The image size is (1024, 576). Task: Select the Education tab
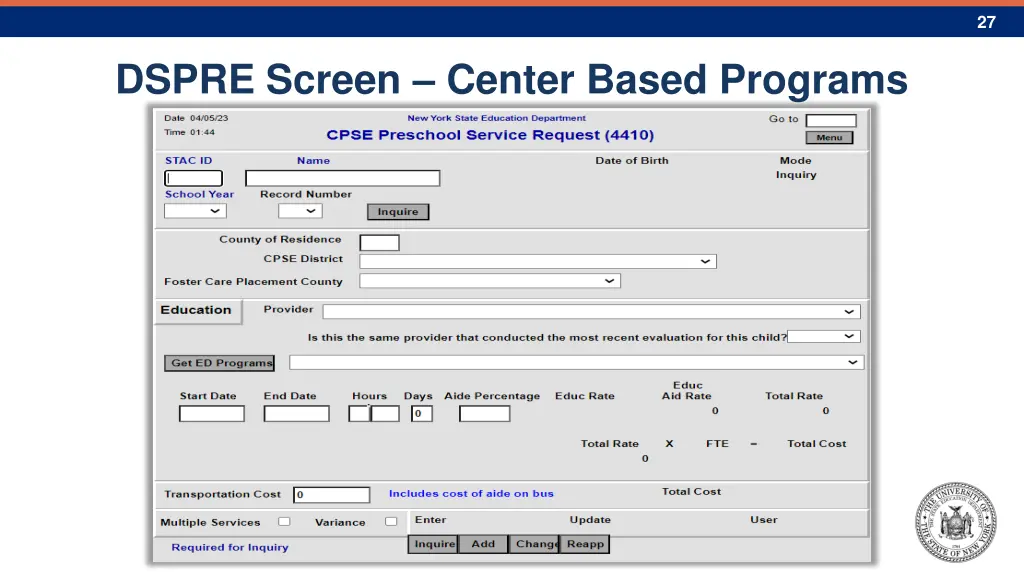[197, 310]
